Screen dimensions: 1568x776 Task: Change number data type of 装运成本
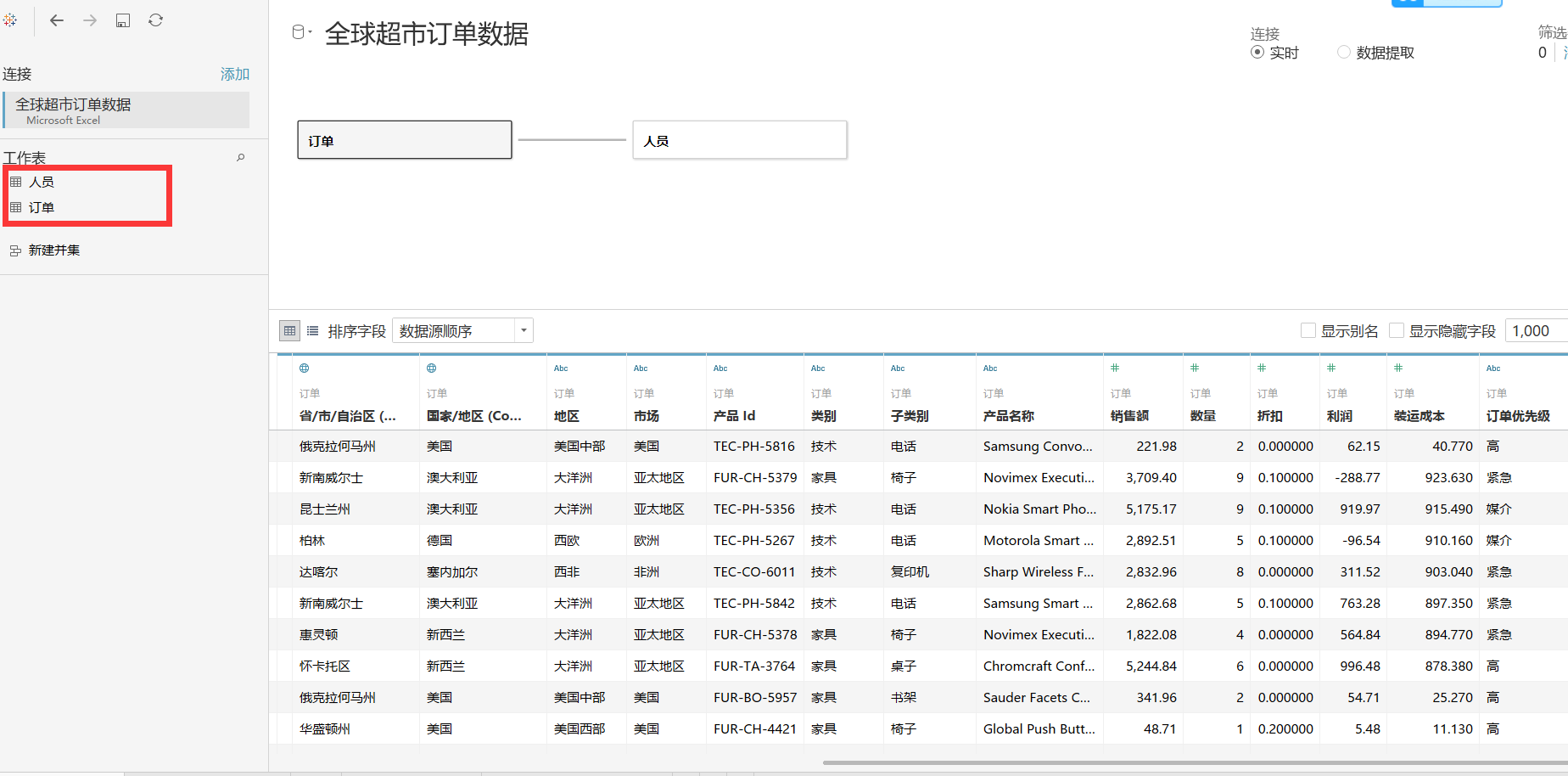click(1398, 368)
